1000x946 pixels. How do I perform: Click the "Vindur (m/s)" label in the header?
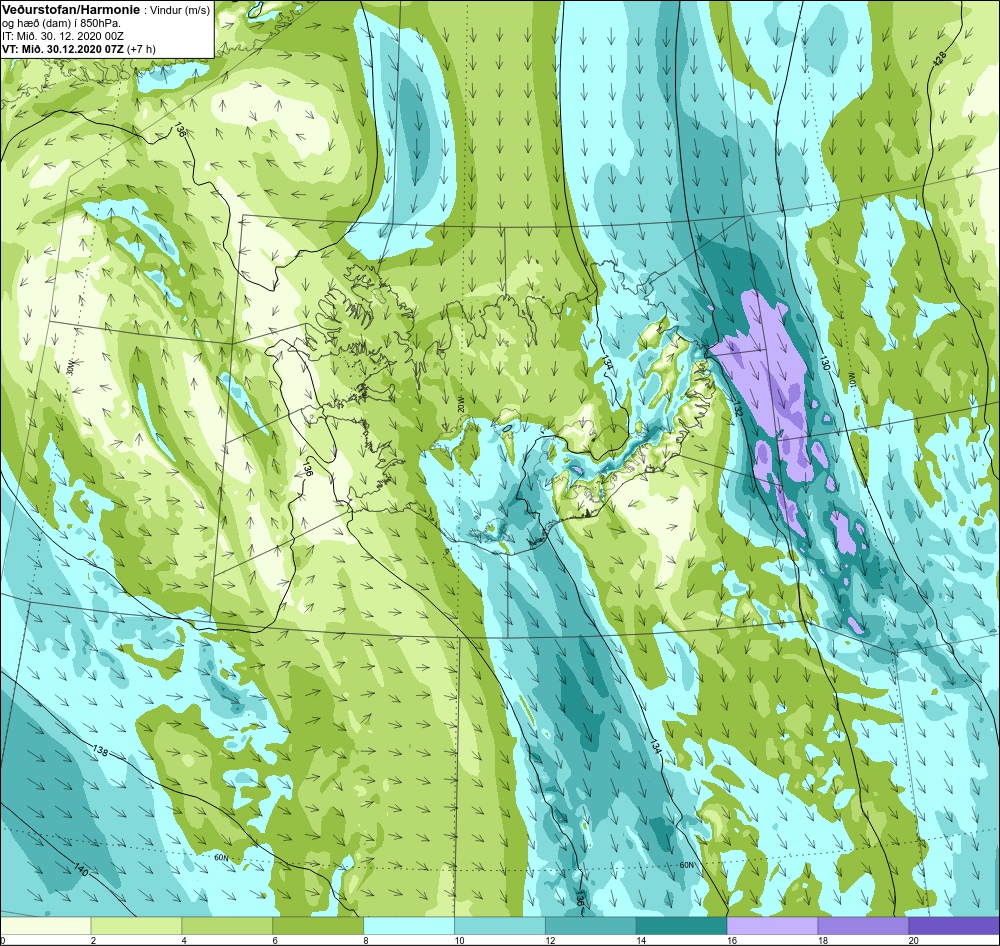pyautogui.click(x=178, y=10)
